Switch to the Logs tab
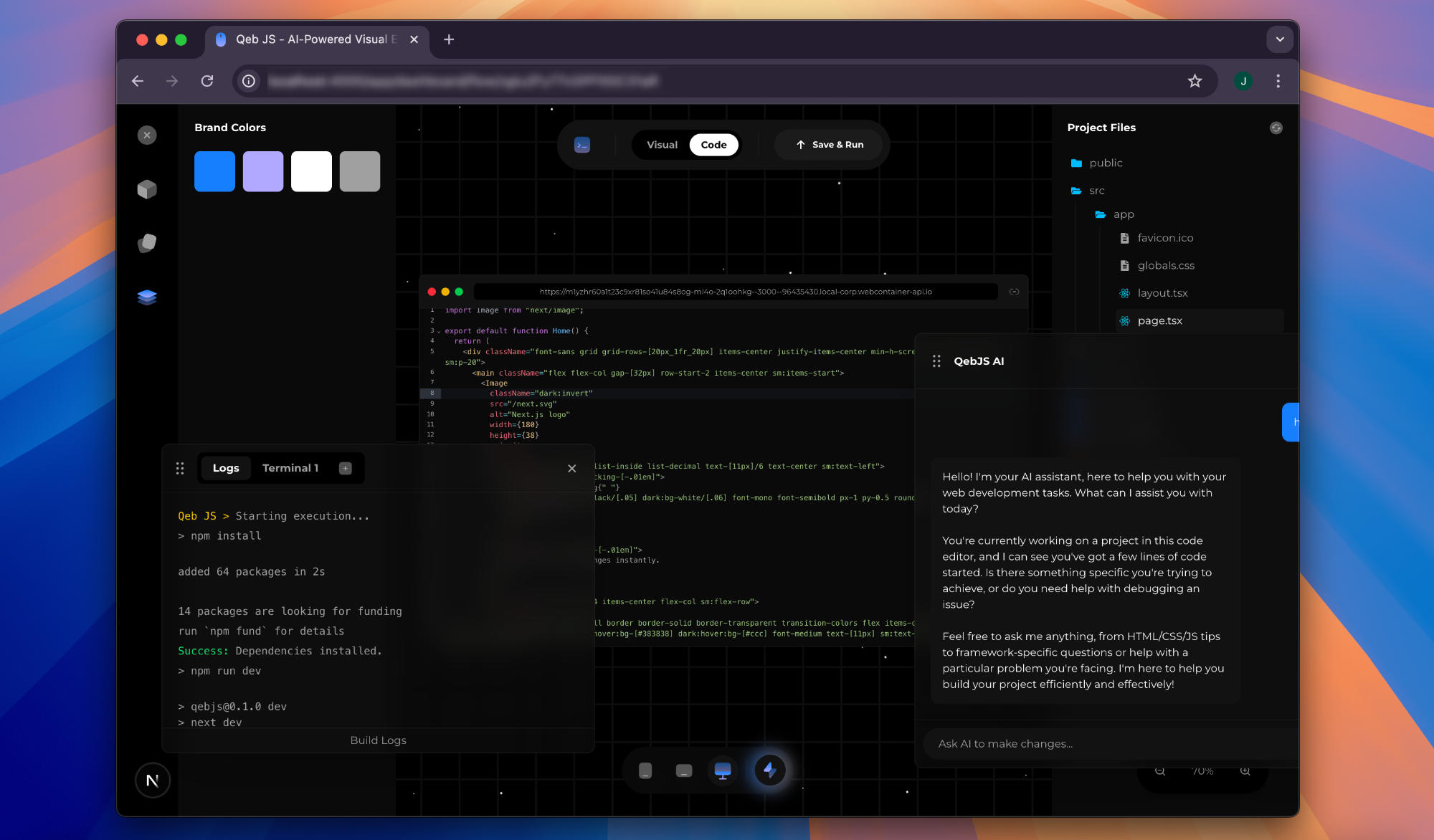The width and height of the screenshot is (1434, 840). pyautogui.click(x=226, y=468)
